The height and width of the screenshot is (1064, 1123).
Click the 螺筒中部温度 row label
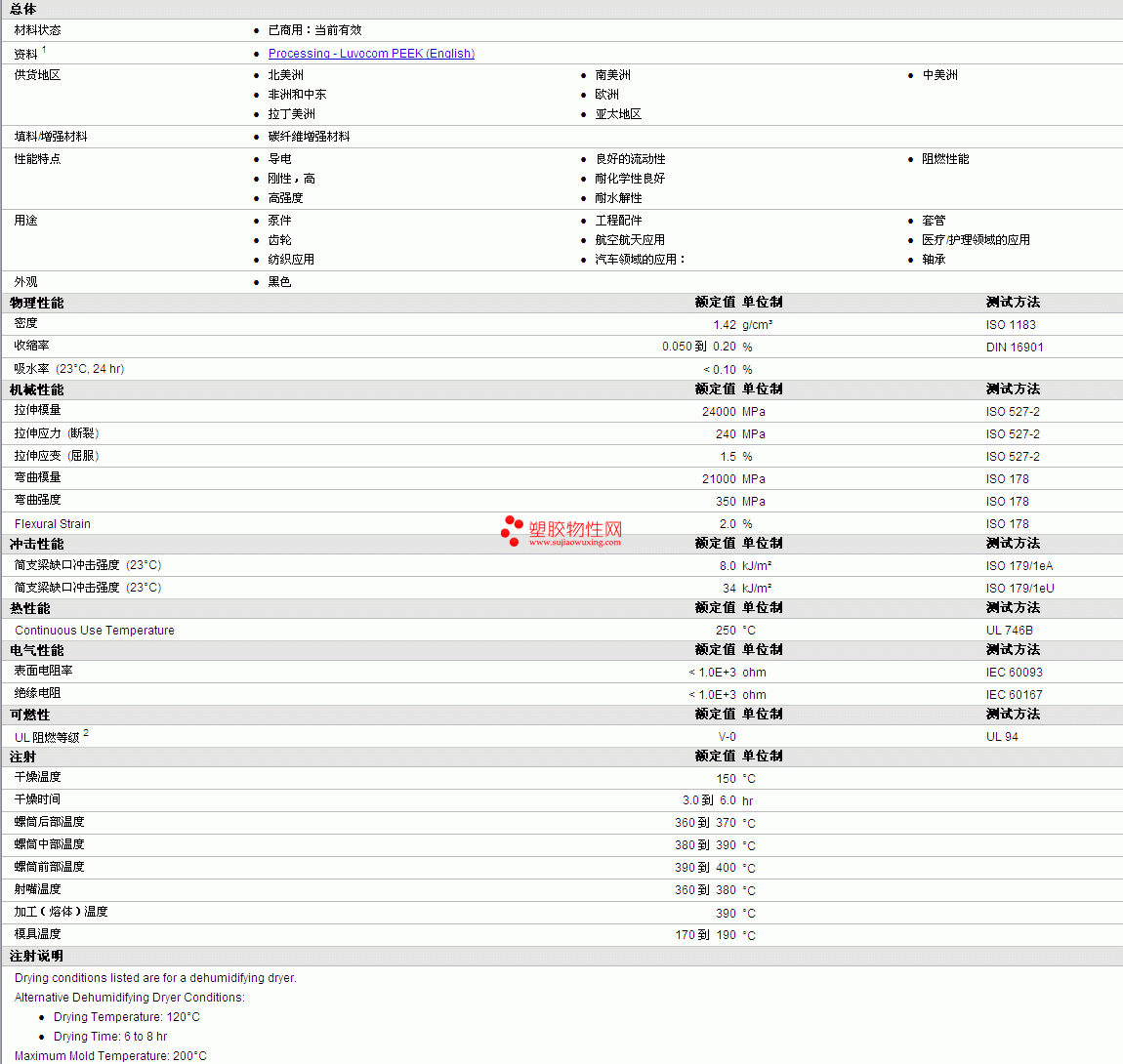click(49, 844)
